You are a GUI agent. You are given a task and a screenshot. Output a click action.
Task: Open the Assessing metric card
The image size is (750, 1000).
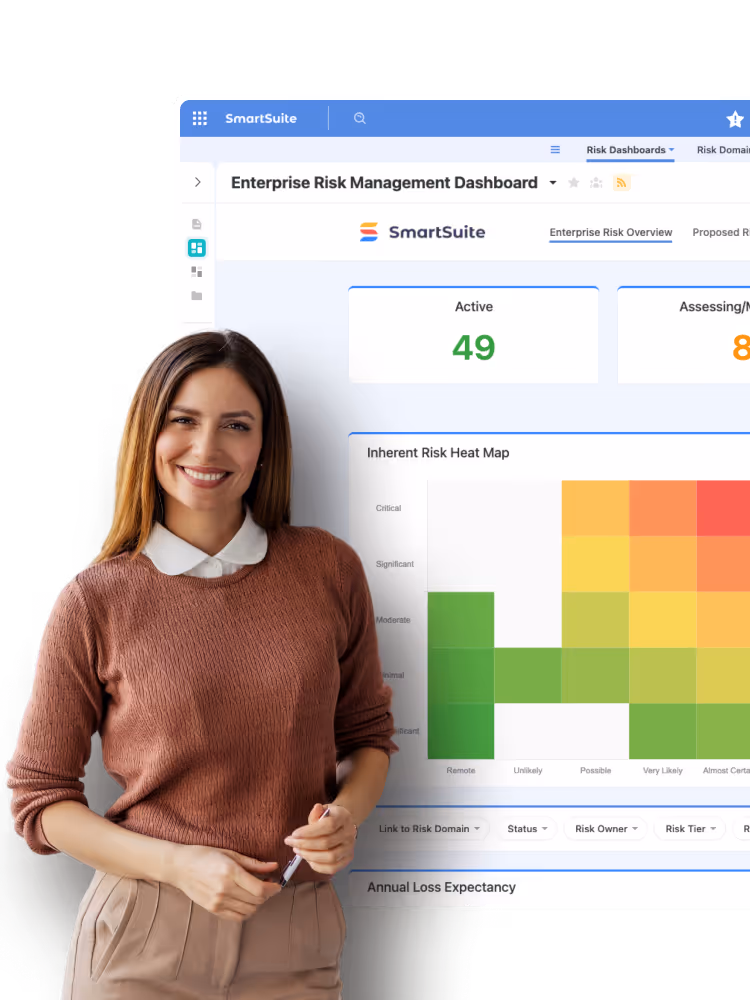684,335
